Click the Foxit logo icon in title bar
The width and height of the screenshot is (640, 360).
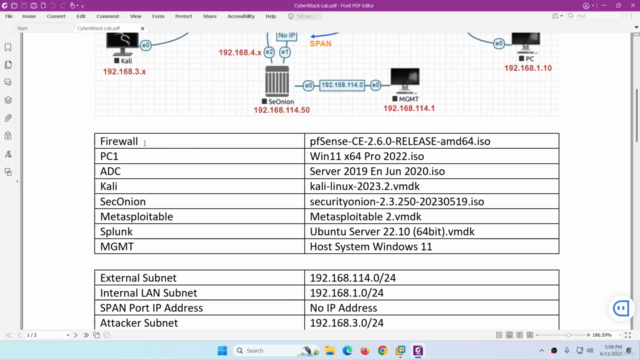coord(4,6)
